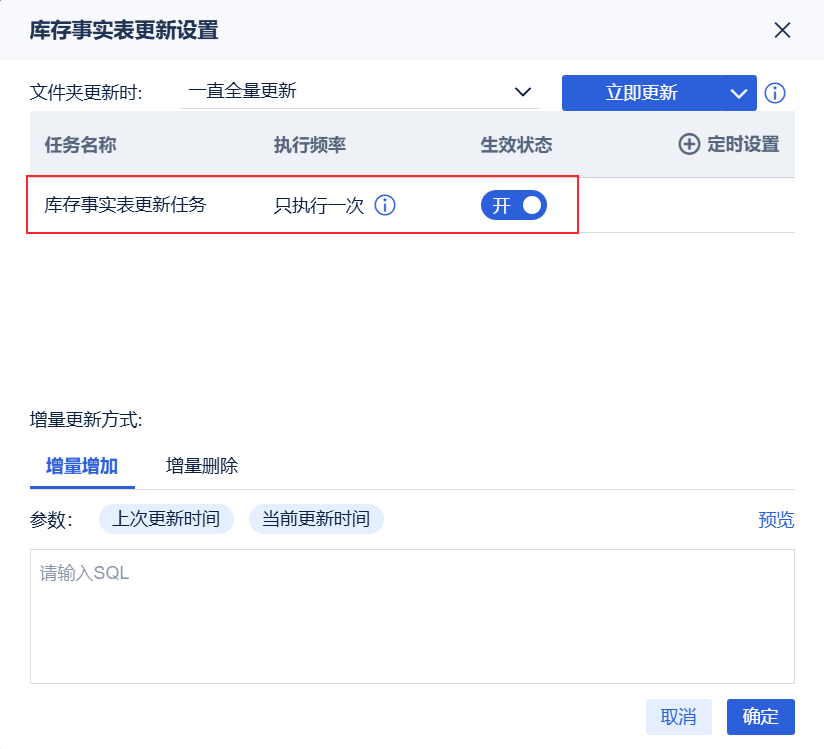
Task: Confirm settings with the 确定 button
Action: coord(760,717)
